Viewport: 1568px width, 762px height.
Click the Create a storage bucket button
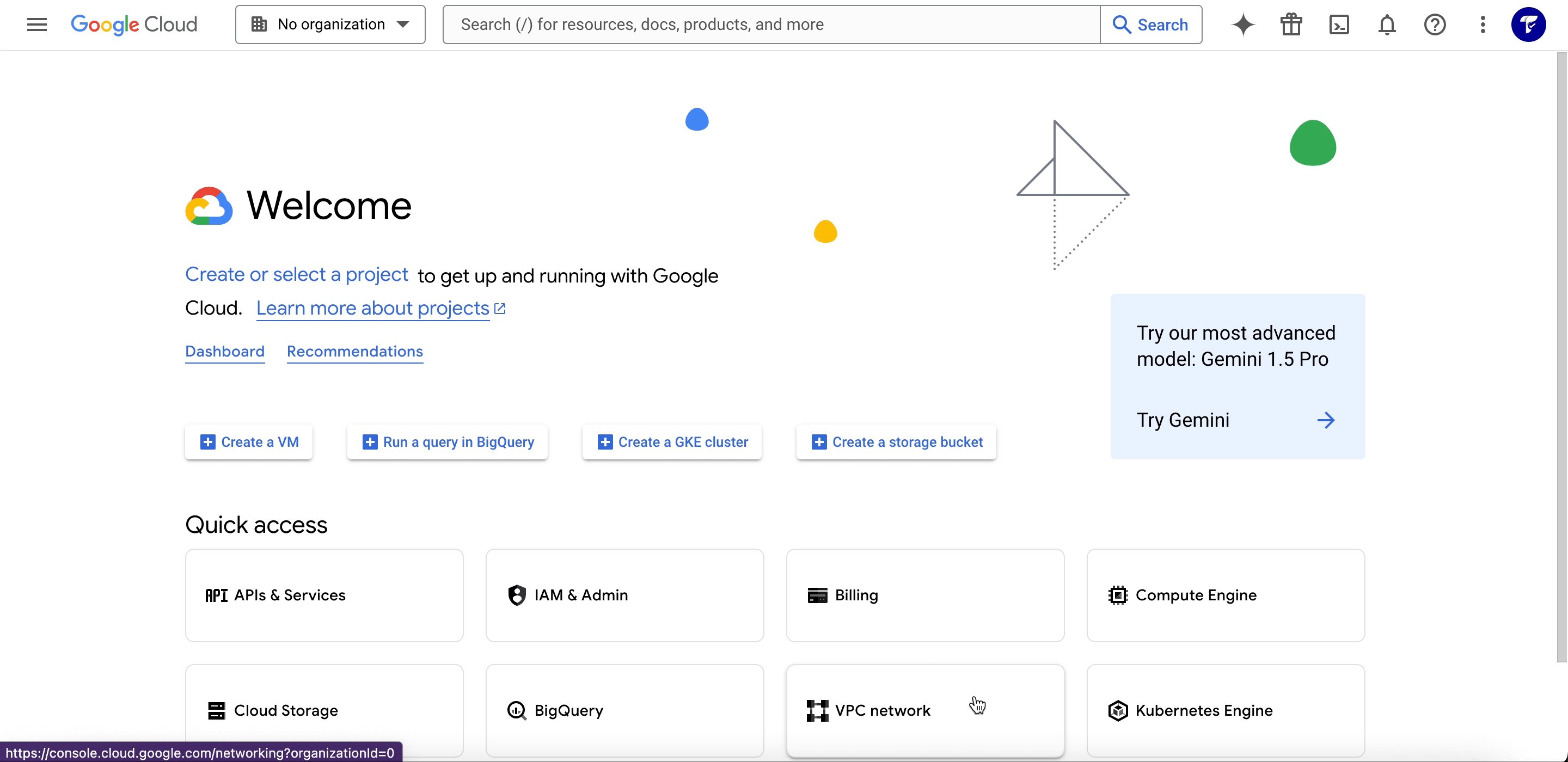tap(896, 442)
